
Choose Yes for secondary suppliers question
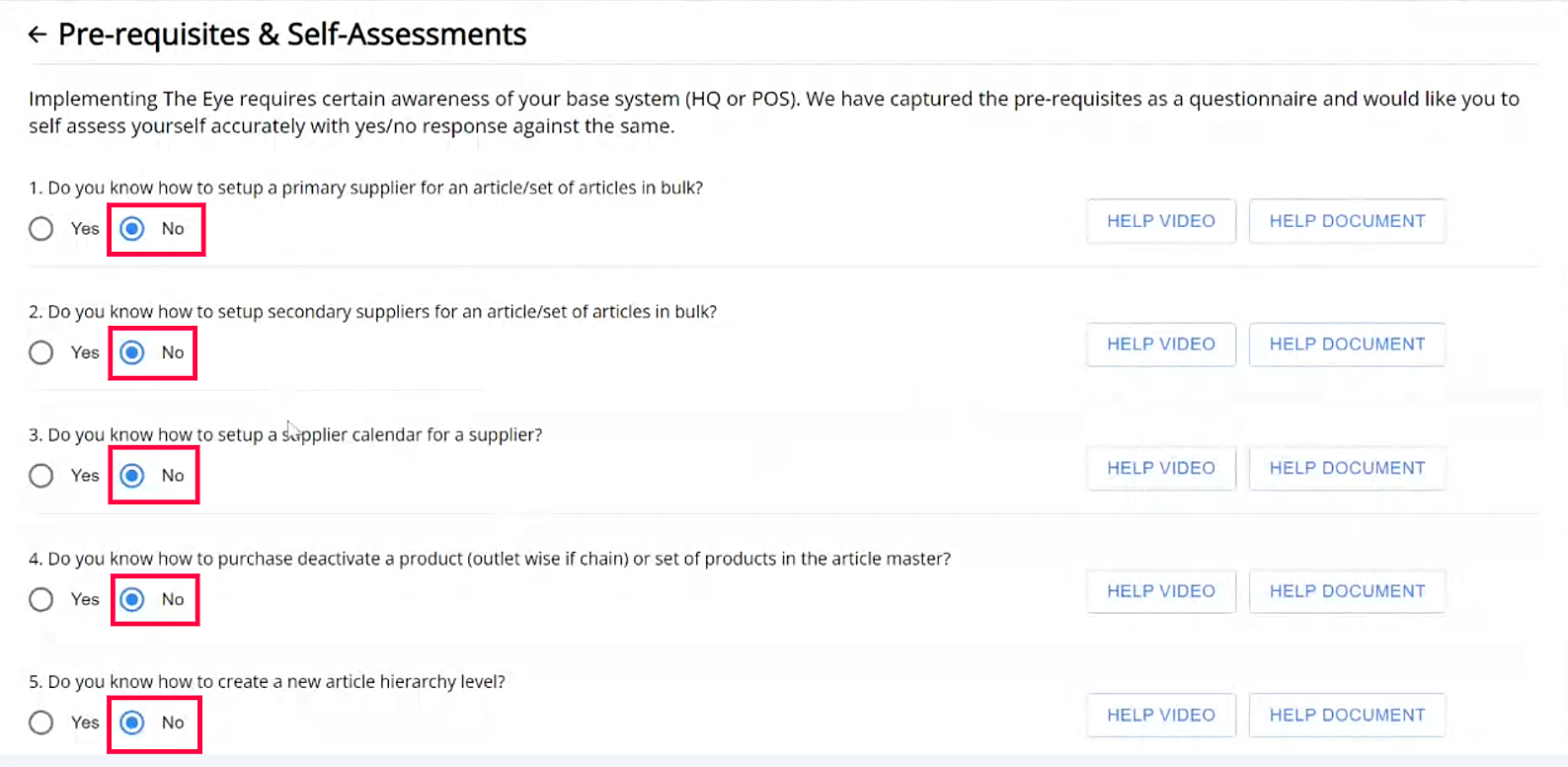pyautogui.click(x=41, y=352)
